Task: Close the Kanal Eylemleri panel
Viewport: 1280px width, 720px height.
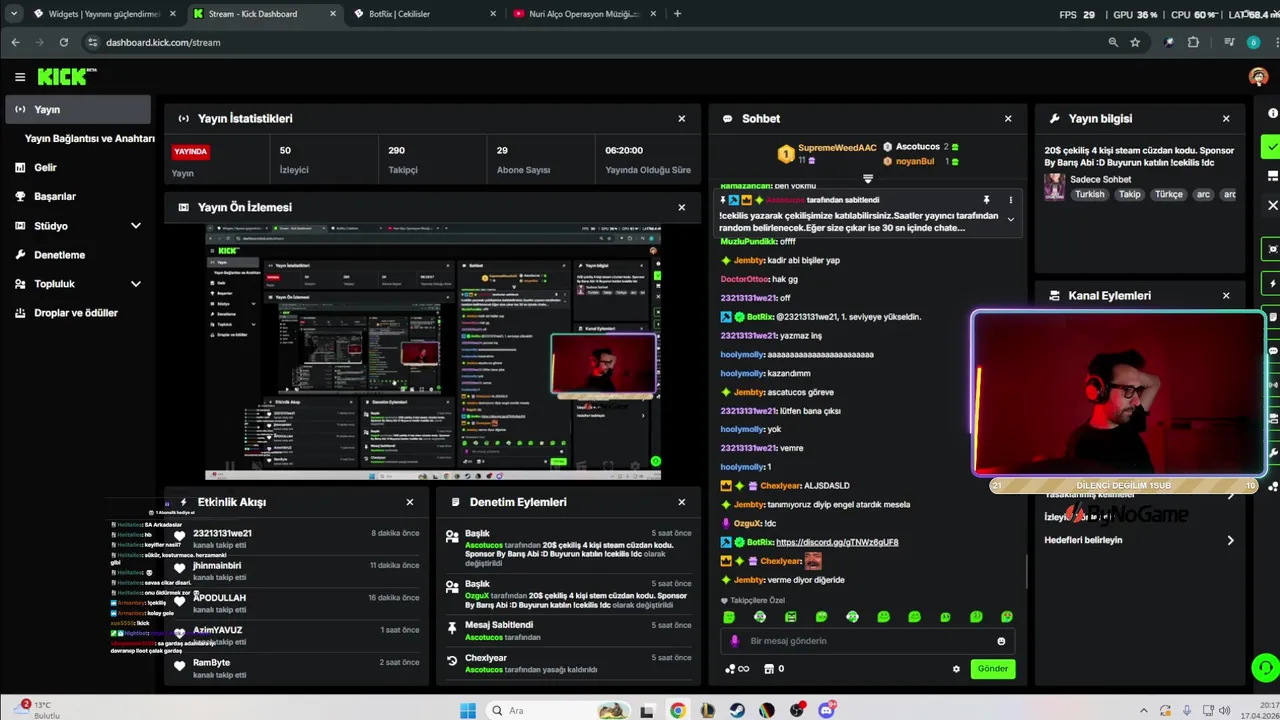Action: 1226,295
